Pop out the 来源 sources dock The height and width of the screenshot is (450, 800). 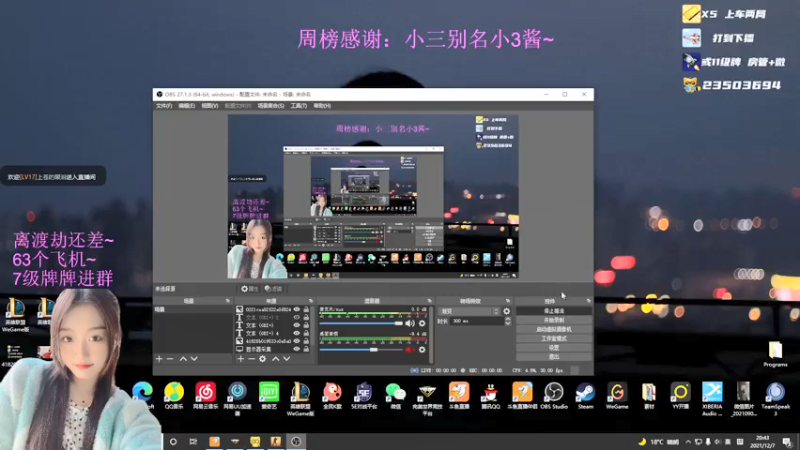pos(311,301)
